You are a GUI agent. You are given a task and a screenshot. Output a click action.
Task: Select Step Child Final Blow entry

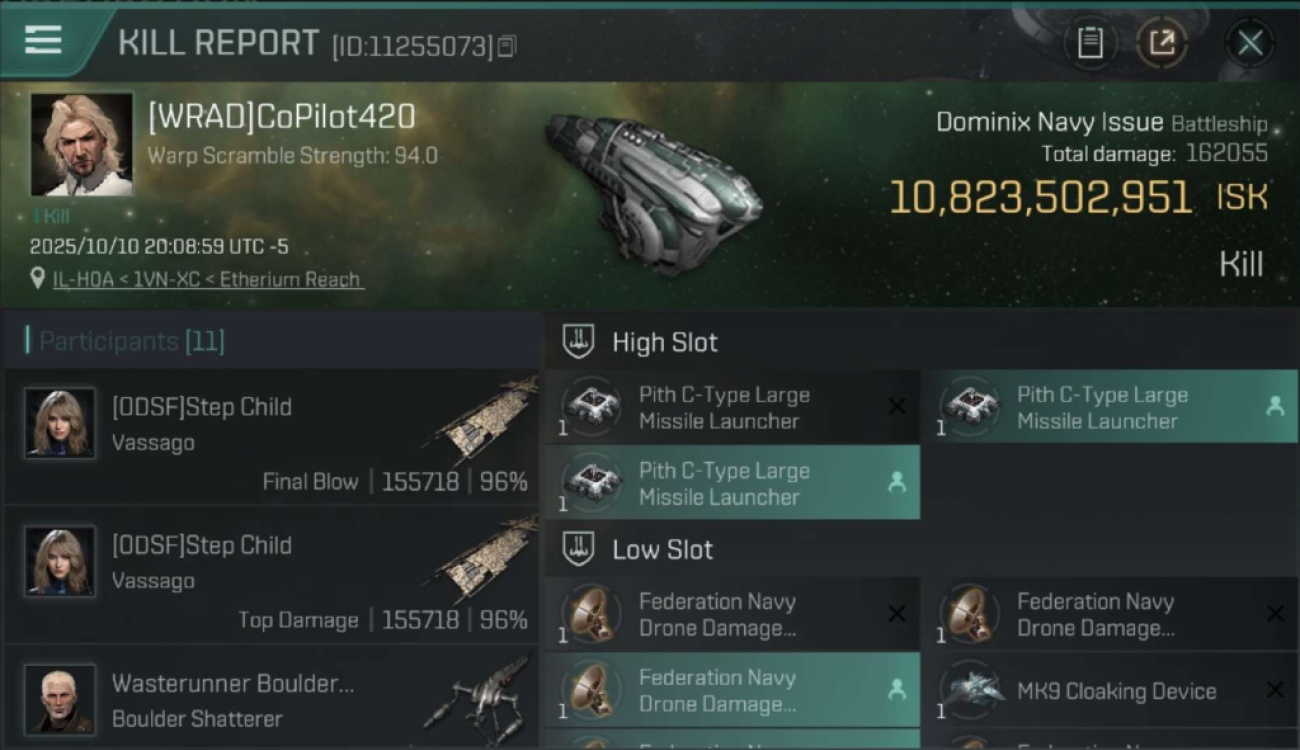[x=270, y=440]
